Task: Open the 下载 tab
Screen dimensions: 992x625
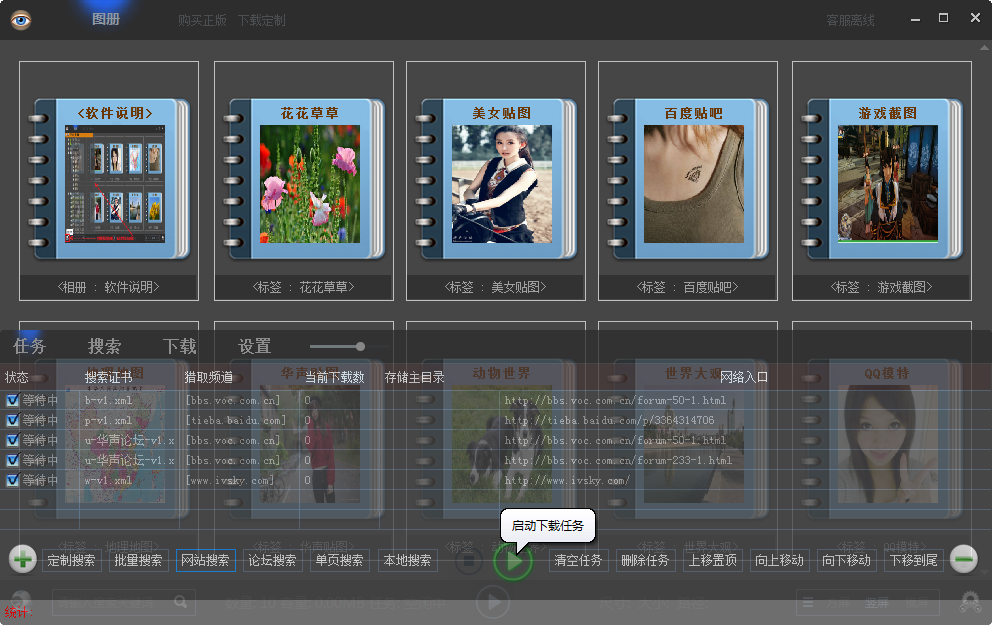Action: [180, 347]
